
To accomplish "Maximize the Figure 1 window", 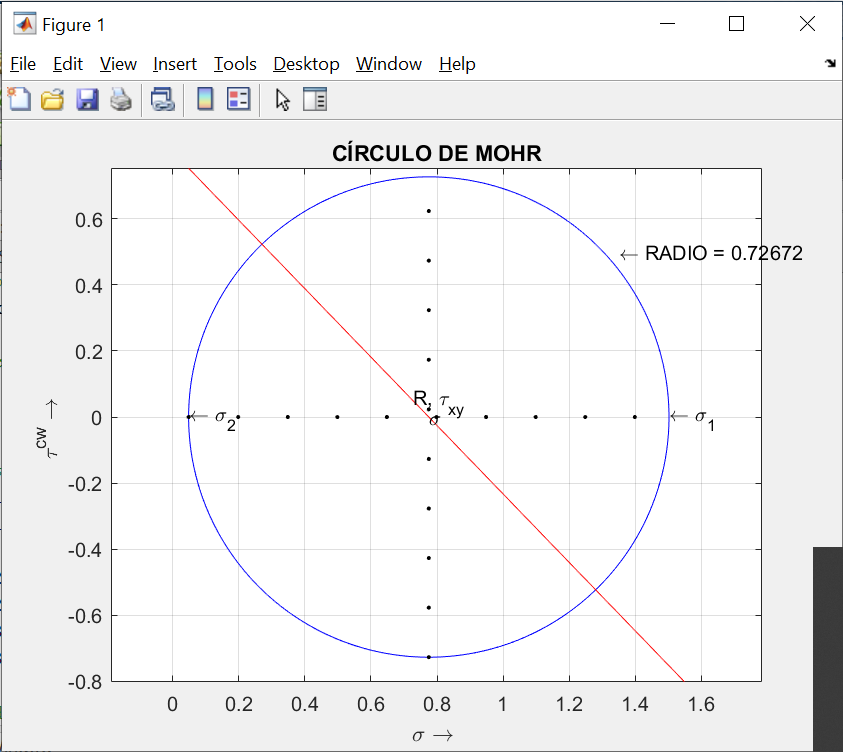I will click(736, 24).
